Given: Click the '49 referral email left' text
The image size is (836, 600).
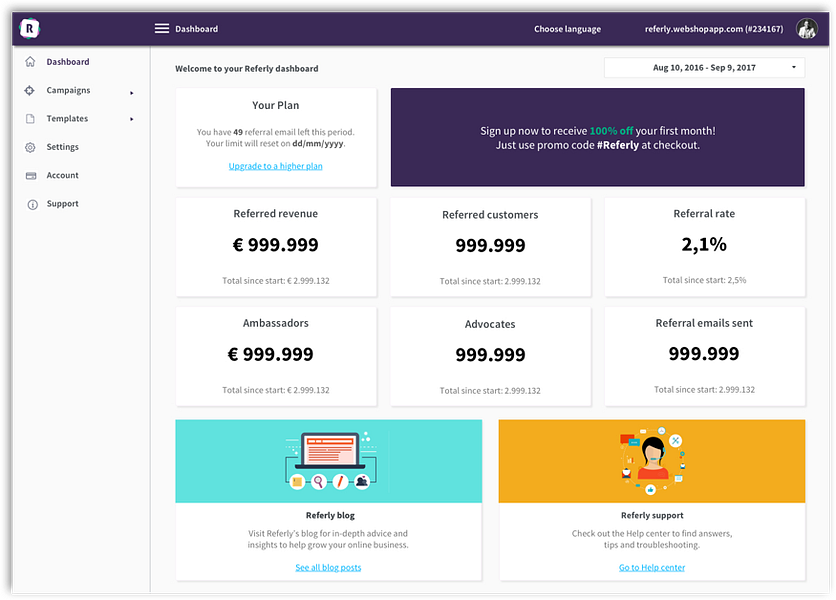Looking at the screenshot, I should click(x=278, y=132).
